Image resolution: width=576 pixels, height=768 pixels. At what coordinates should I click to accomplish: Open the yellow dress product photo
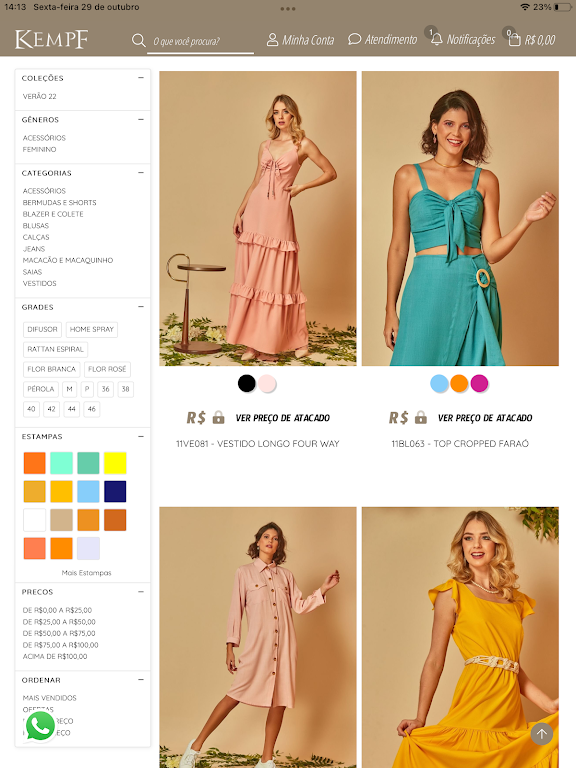[x=460, y=637]
